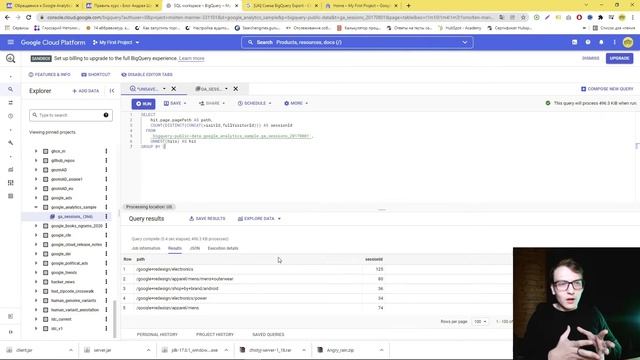The image size is (640, 360).
Task: Expand the google_trends dataset
Action: click(x=36, y=273)
